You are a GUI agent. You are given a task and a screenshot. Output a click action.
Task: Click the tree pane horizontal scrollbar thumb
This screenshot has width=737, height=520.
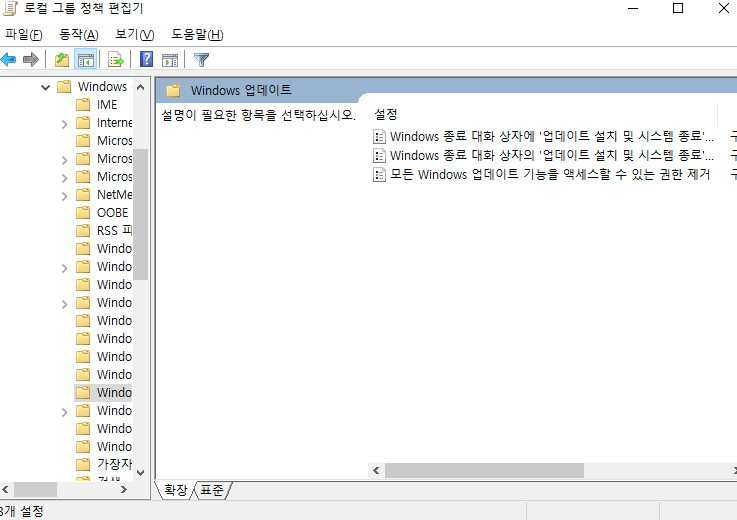pos(35,489)
